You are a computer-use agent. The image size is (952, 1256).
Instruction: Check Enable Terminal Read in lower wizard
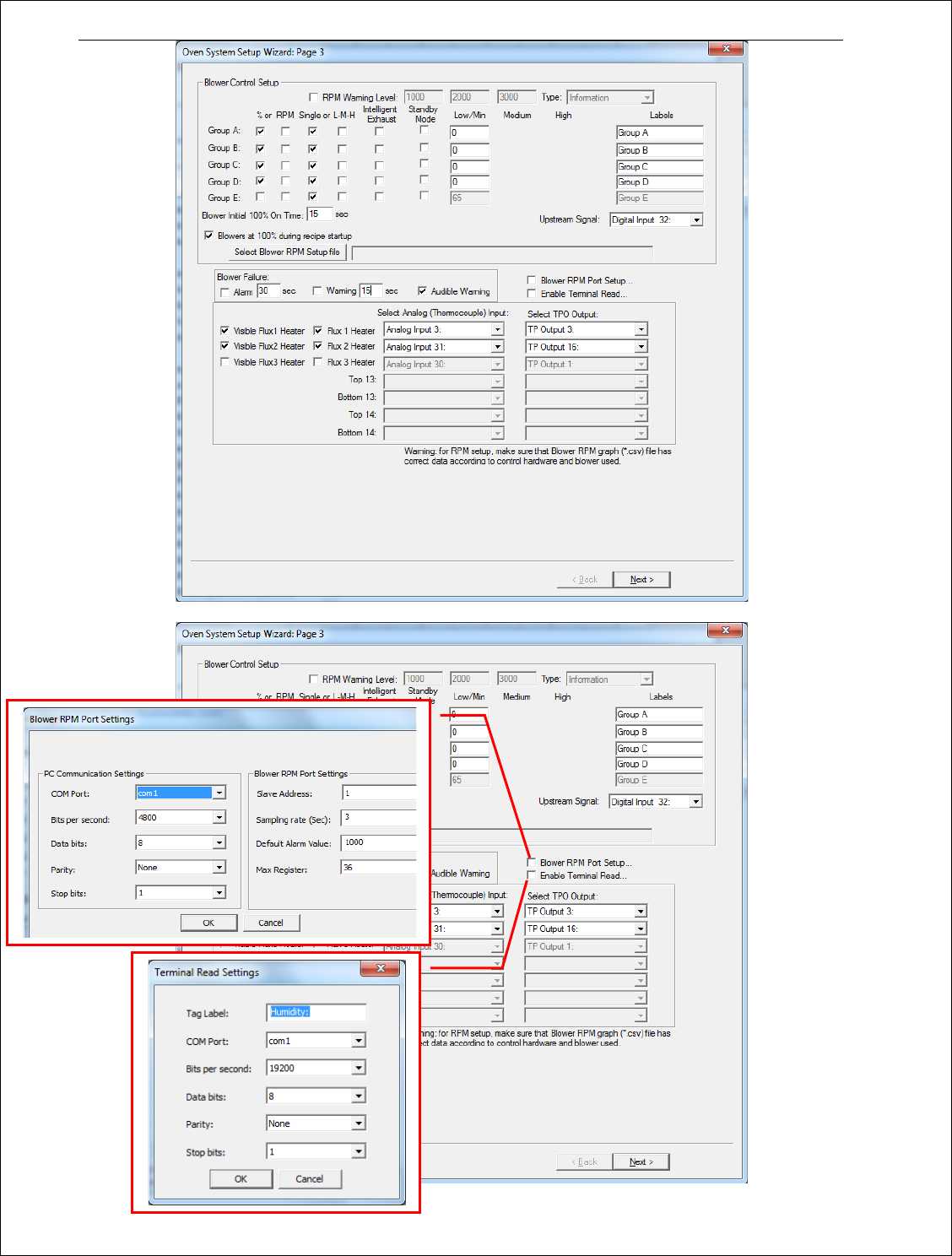(x=531, y=875)
